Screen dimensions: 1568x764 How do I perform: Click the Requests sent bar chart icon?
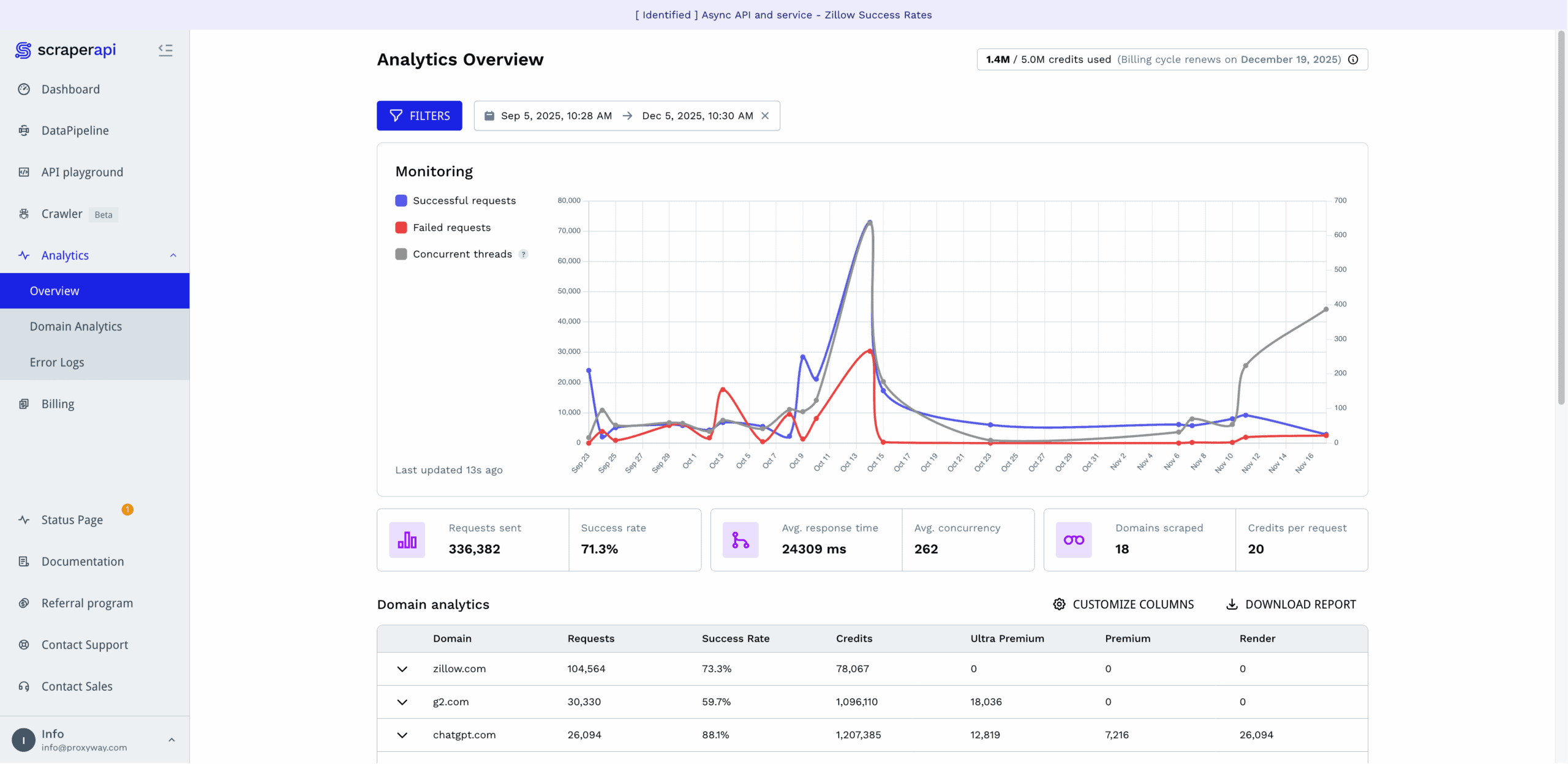pyautogui.click(x=407, y=540)
